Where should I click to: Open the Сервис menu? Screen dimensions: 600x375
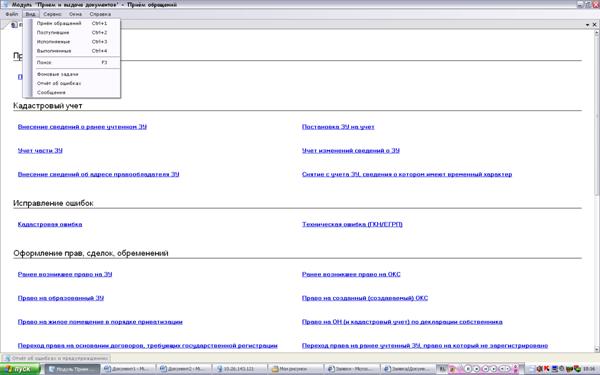[52, 14]
